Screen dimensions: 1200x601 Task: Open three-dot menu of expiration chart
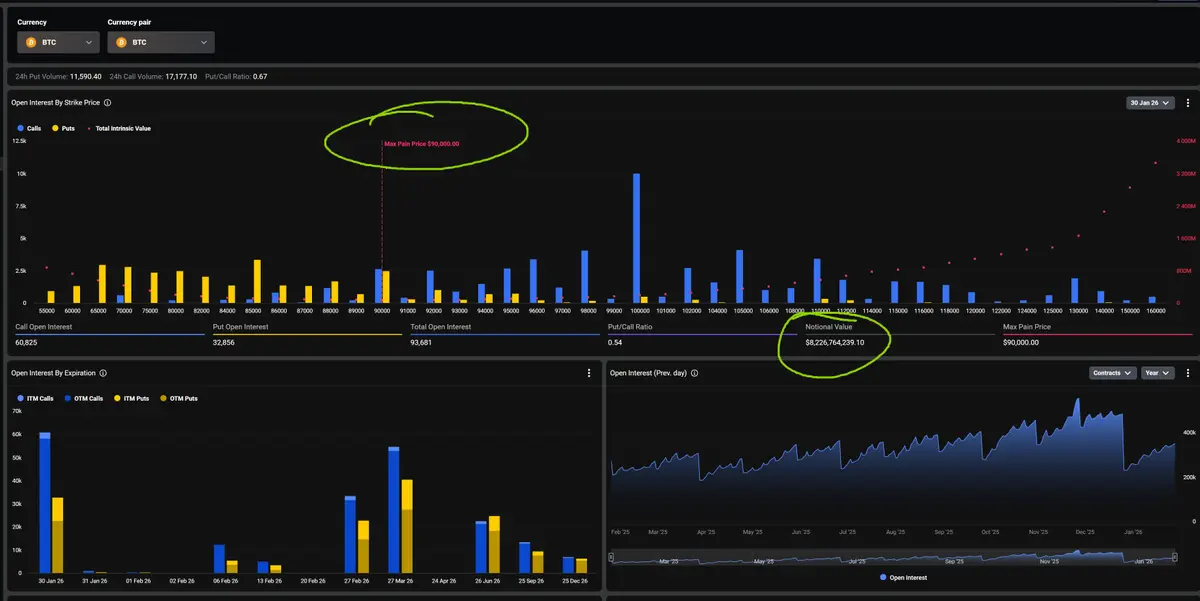589,373
